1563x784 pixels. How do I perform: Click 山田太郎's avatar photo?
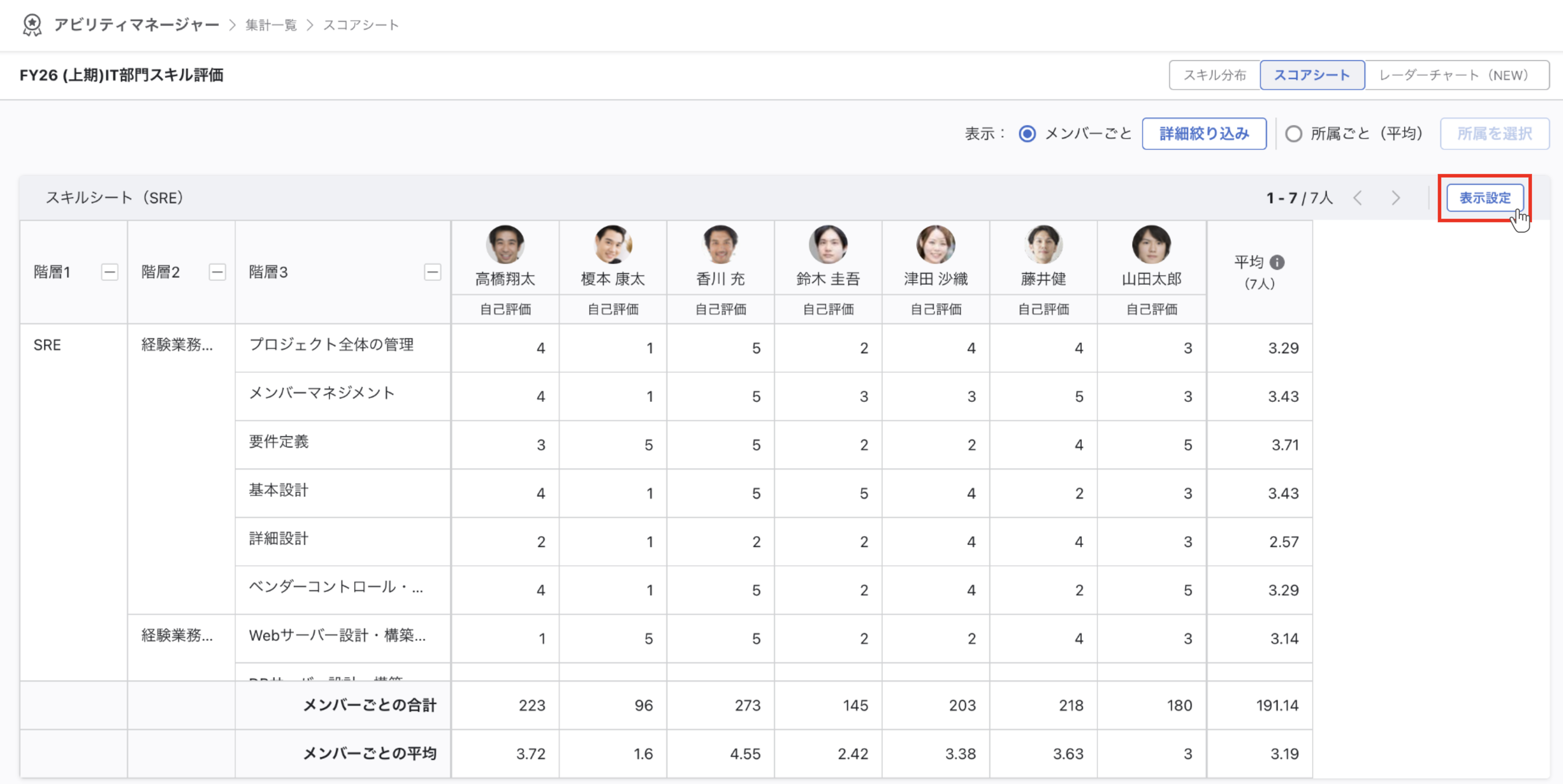click(x=1152, y=245)
